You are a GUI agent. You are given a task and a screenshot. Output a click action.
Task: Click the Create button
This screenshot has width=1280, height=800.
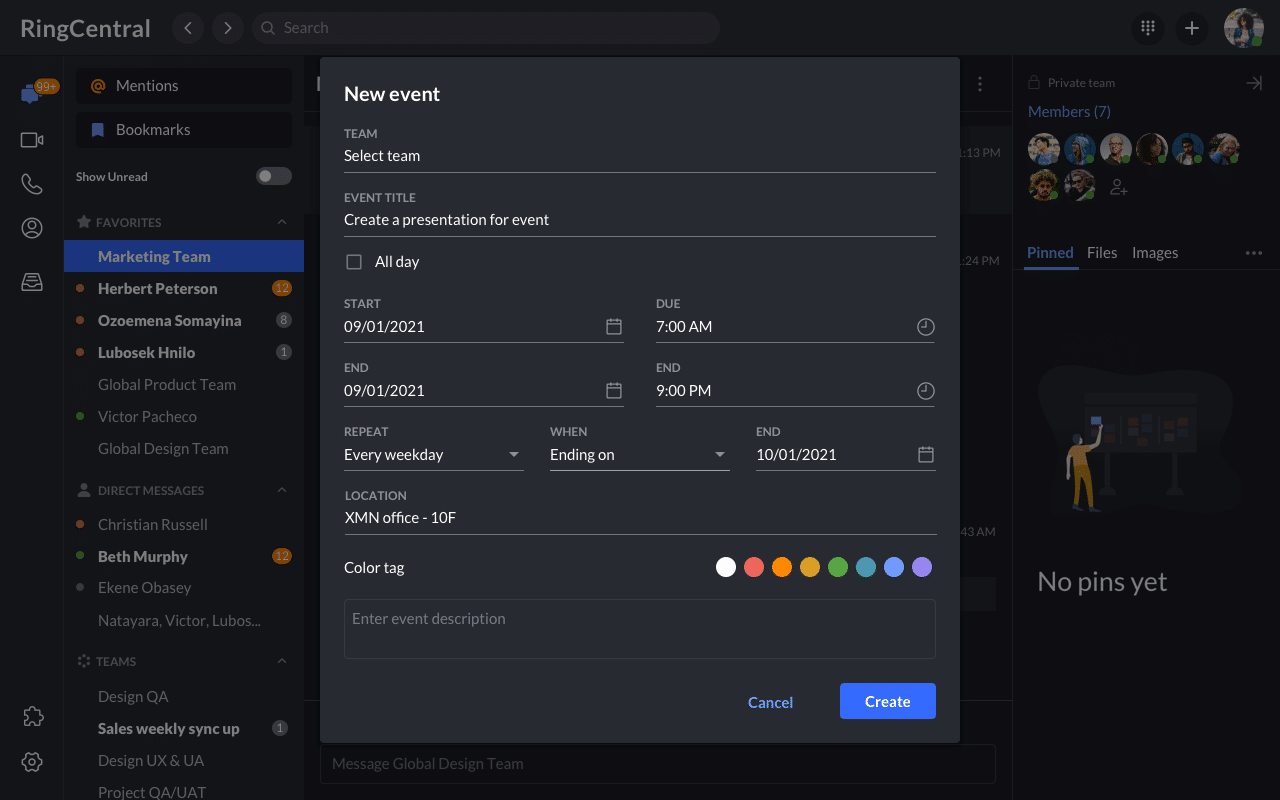(x=887, y=701)
